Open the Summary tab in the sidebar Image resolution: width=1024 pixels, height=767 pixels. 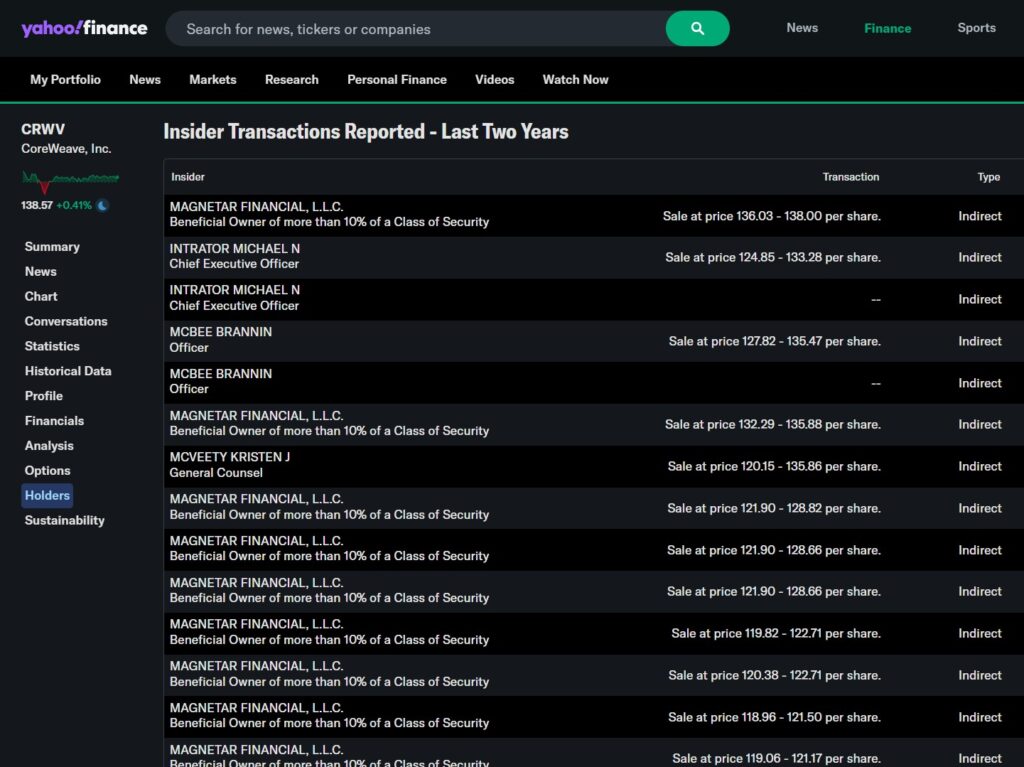coord(52,247)
